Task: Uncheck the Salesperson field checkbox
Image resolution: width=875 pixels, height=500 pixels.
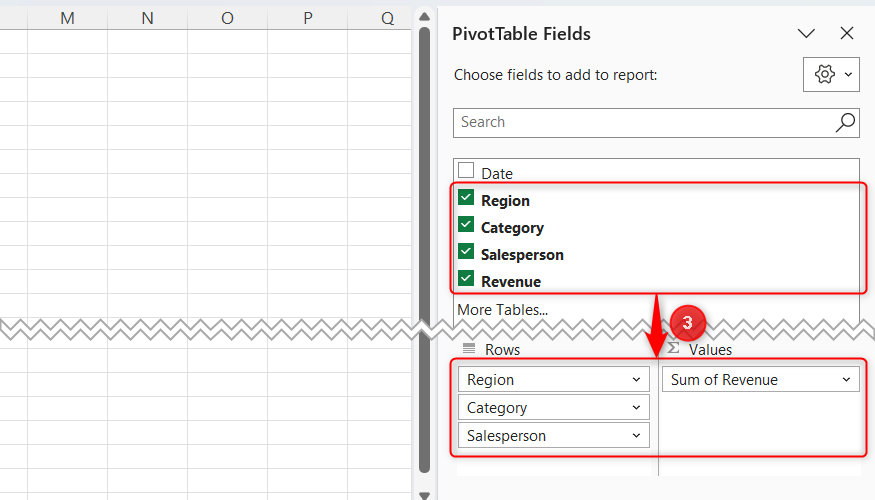Action: point(466,251)
